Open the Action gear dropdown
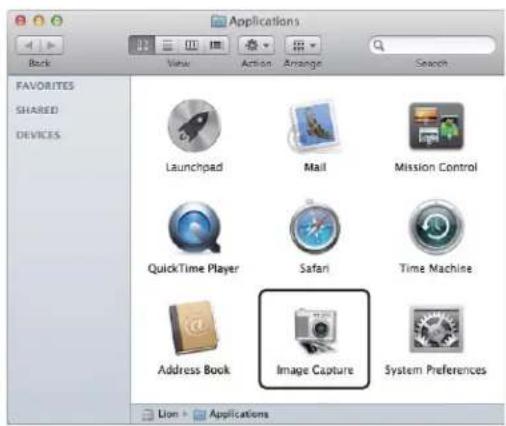The height and width of the screenshot is (426, 506). [x=256, y=45]
